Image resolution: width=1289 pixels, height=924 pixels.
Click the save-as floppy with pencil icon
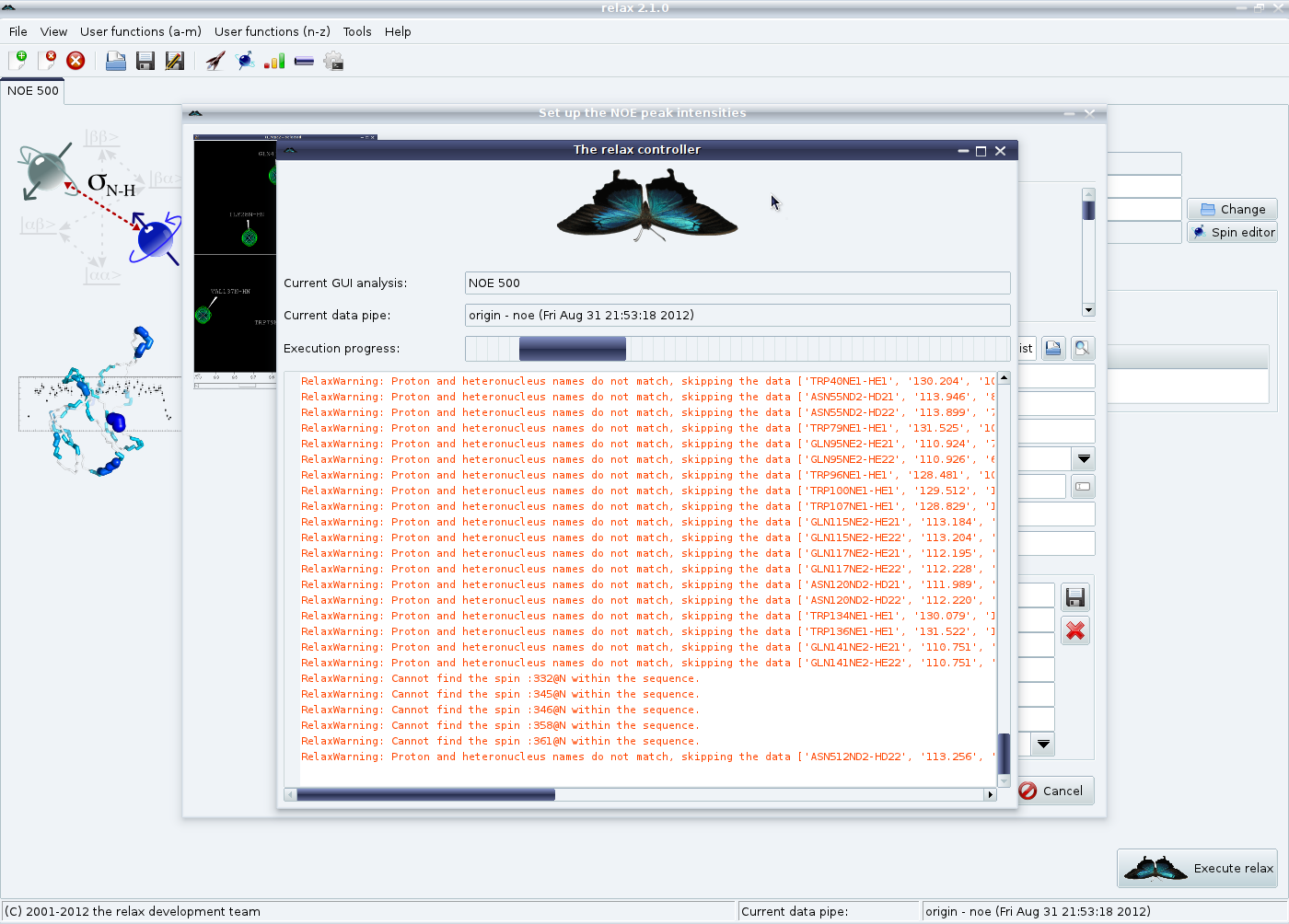(174, 61)
